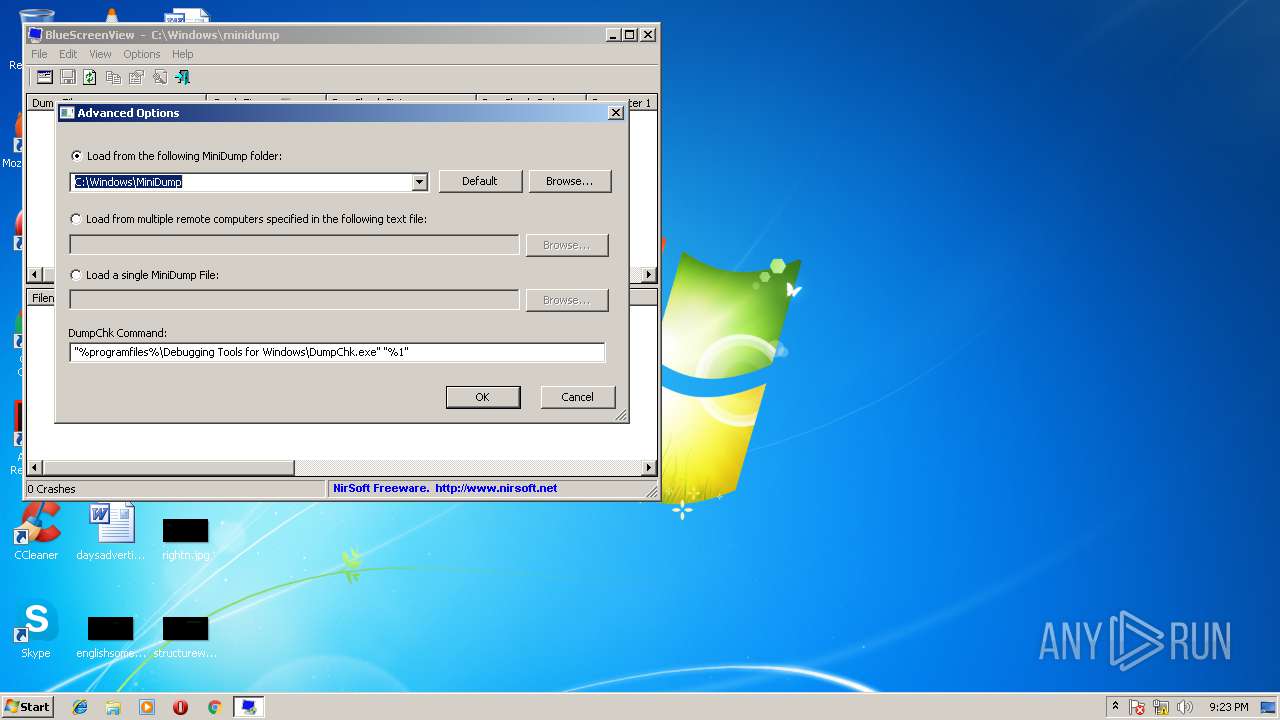Image resolution: width=1280 pixels, height=720 pixels.
Task: Open the View menu
Action: [x=100, y=54]
